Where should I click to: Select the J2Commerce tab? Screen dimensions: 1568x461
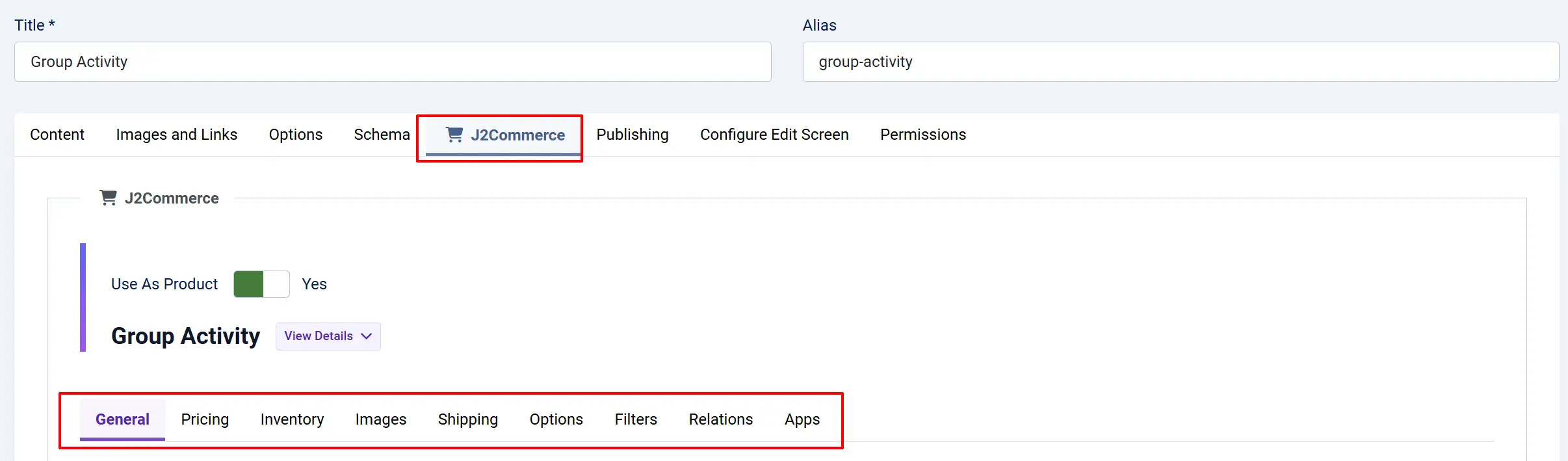[504, 135]
